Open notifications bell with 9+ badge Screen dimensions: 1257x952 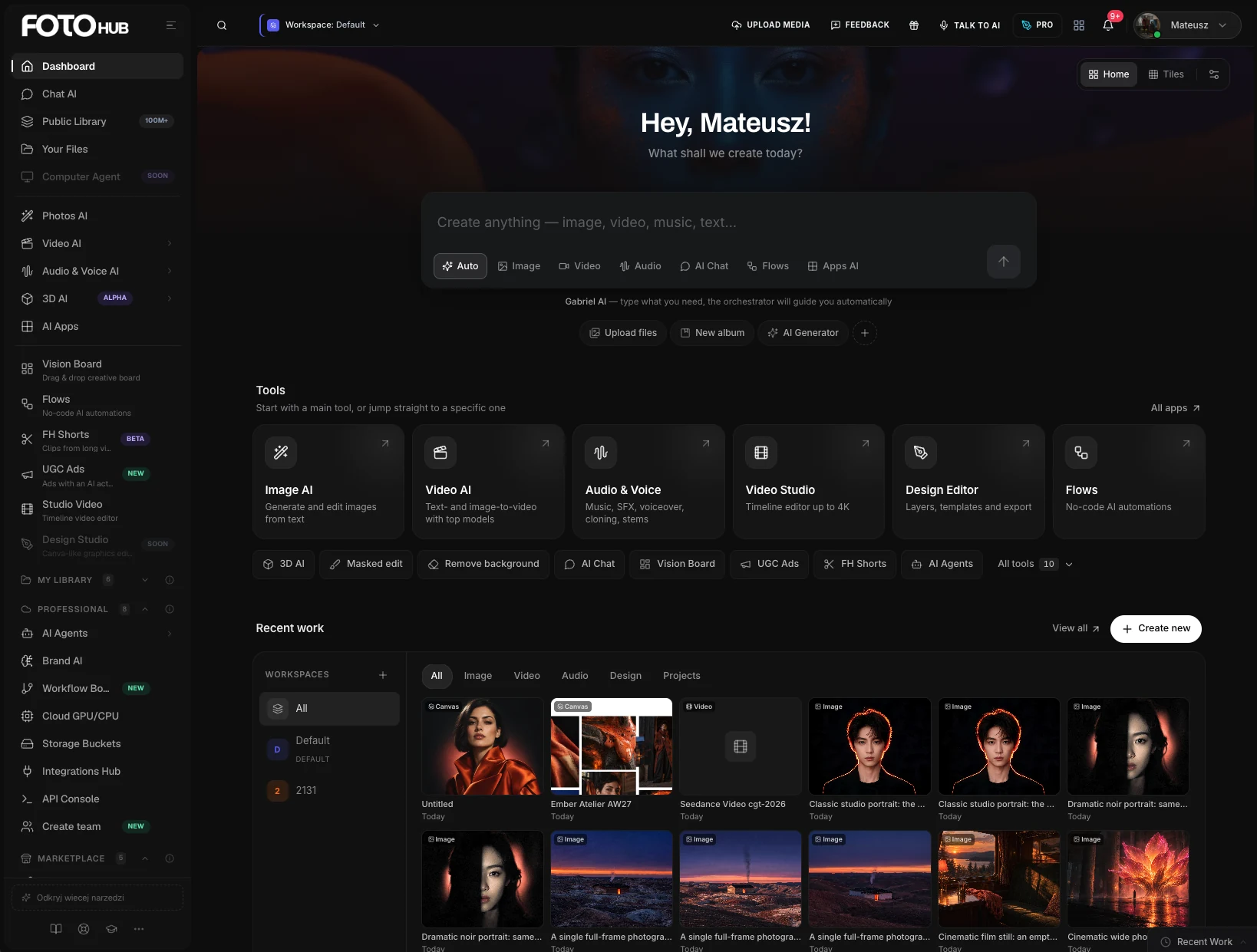click(x=1108, y=25)
